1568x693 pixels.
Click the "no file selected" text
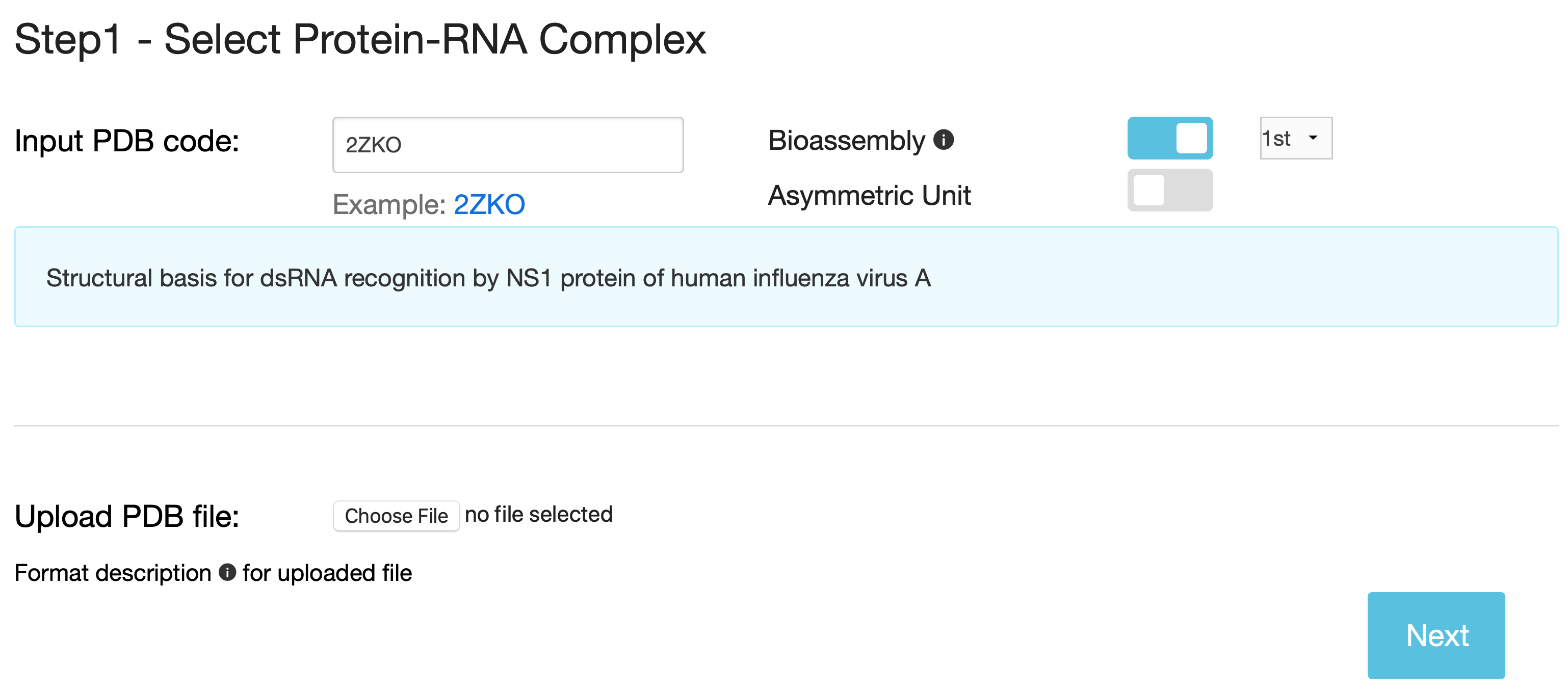tap(538, 515)
